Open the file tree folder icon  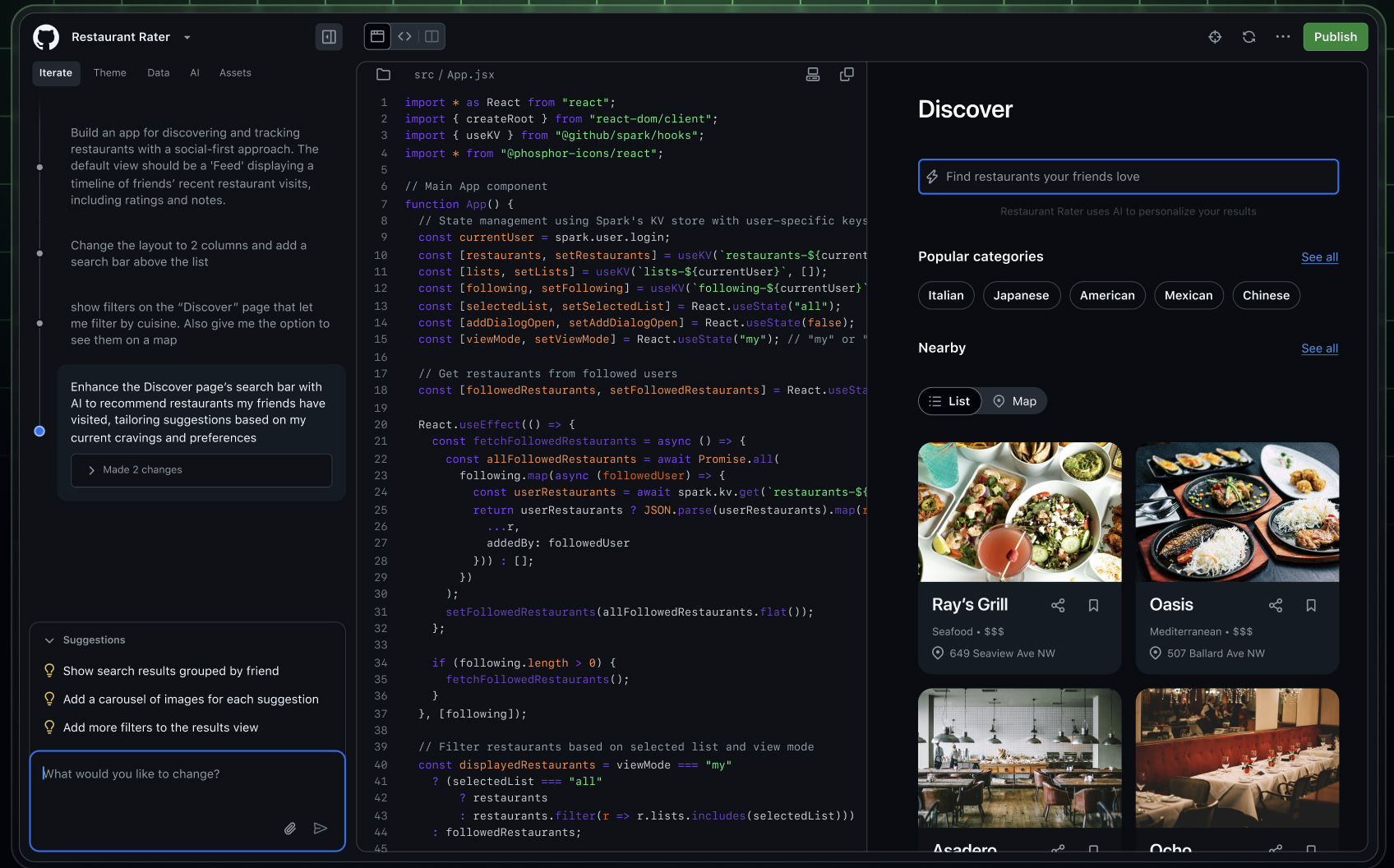[x=383, y=74]
